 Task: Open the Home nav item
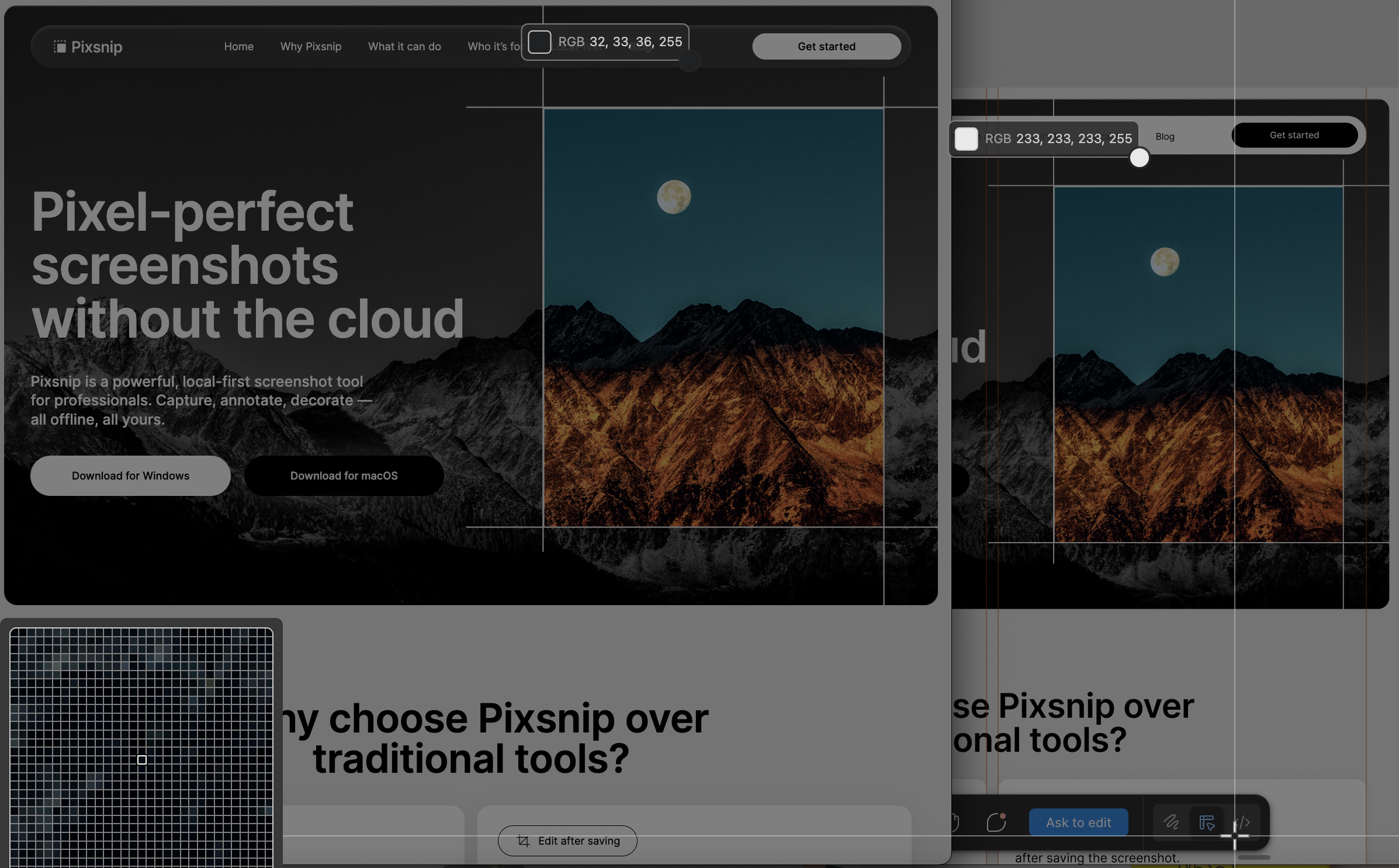pos(238,47)
